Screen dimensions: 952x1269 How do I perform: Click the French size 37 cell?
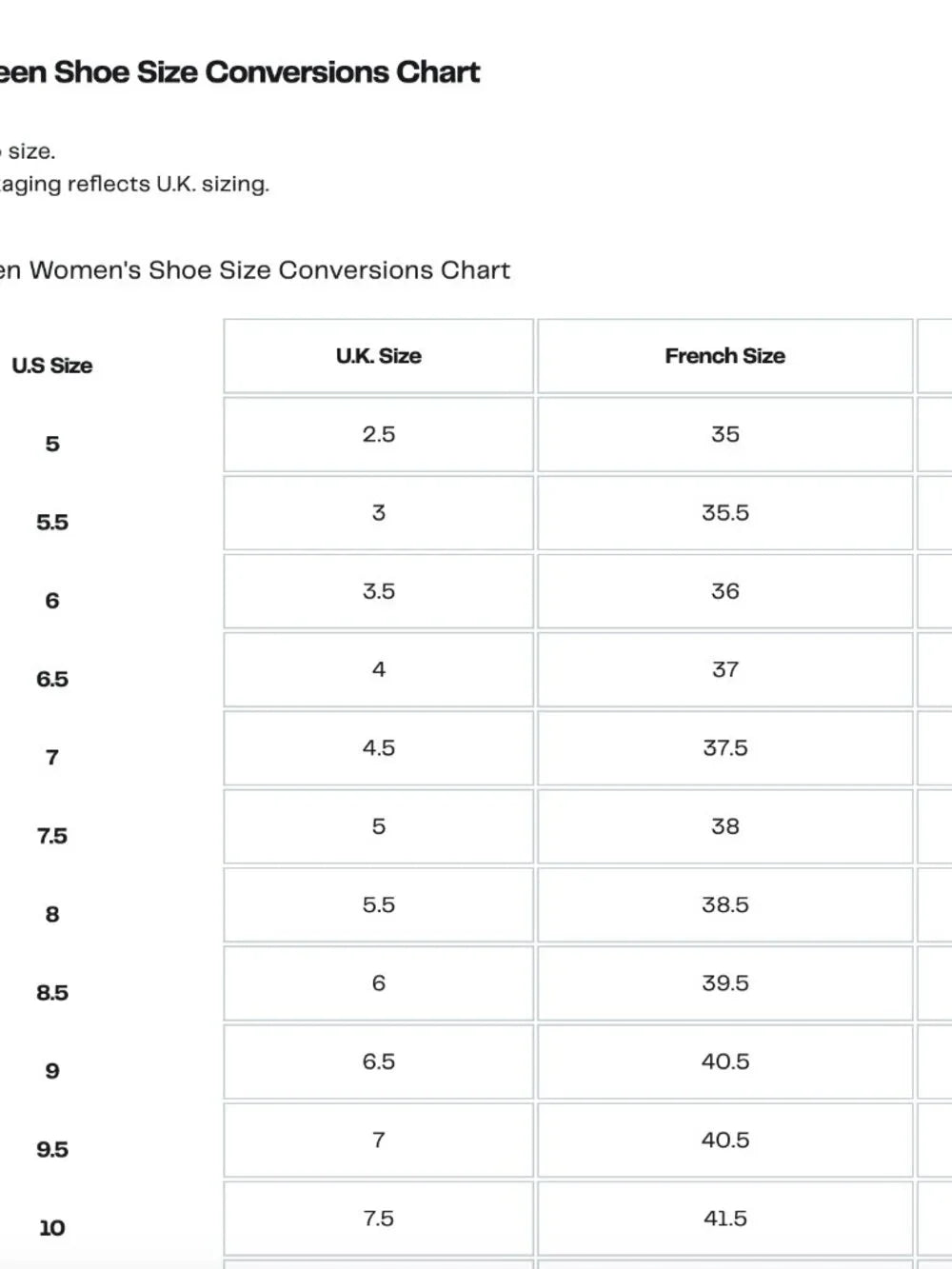click(x=724, y=669)
